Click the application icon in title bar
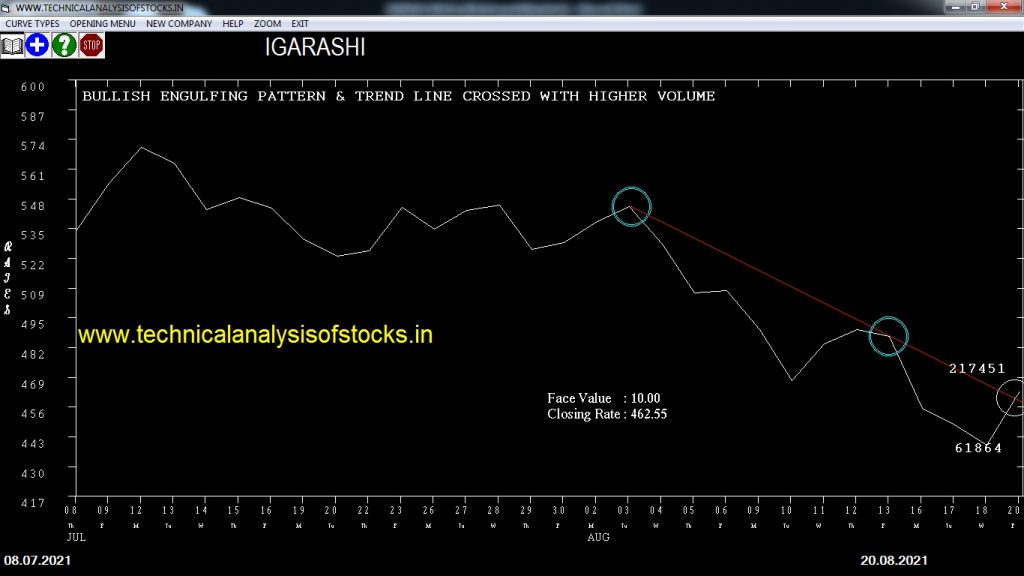 [x=7, y=7]
